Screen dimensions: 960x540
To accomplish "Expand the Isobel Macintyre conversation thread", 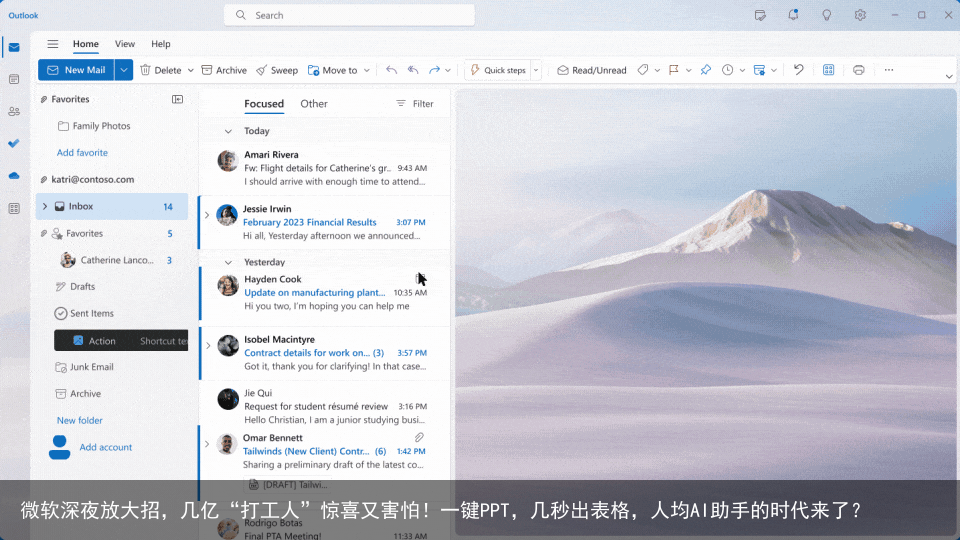I will 208,346.
